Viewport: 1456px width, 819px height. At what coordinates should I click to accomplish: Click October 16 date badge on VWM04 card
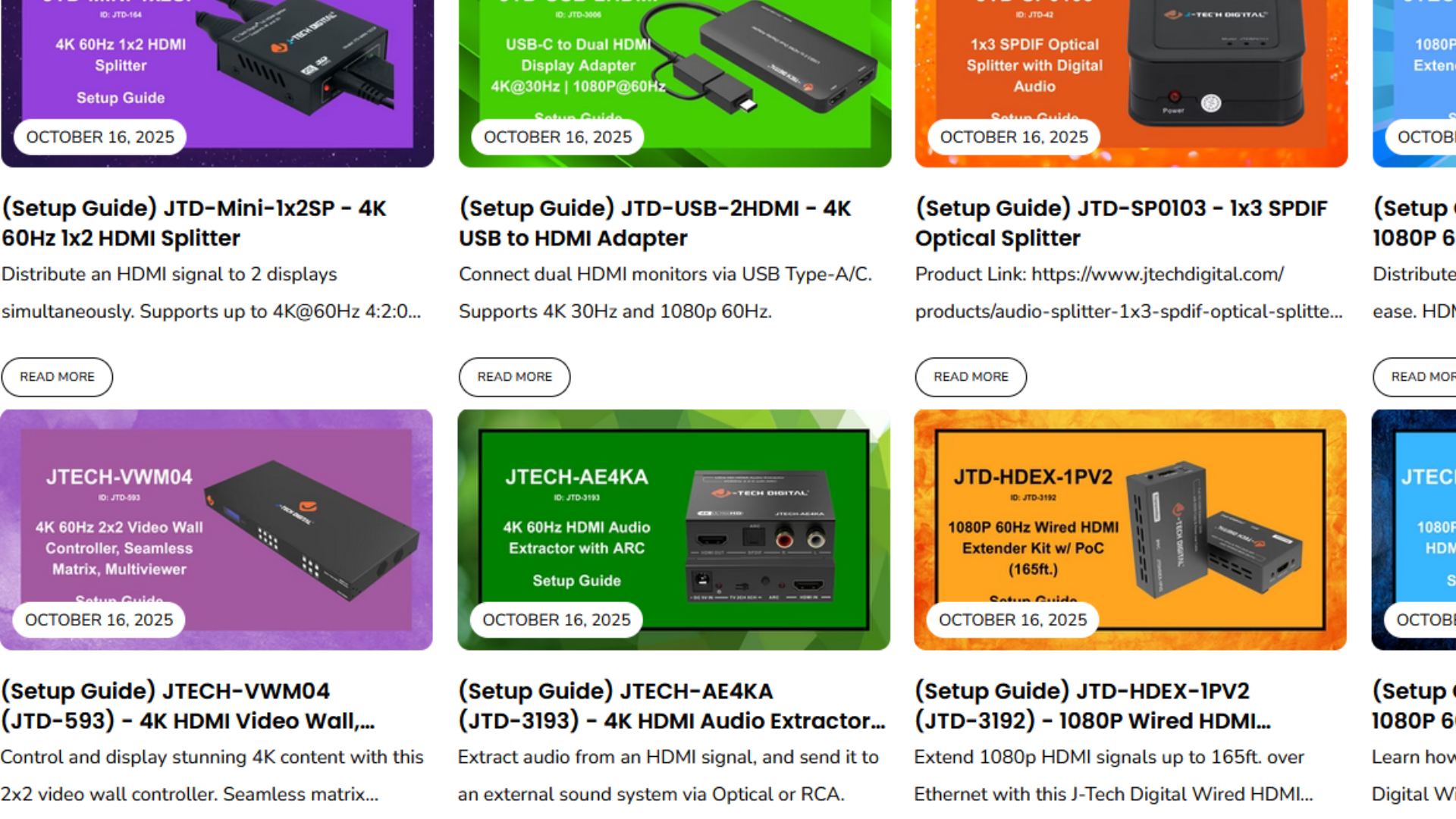[x=99, y=620]
